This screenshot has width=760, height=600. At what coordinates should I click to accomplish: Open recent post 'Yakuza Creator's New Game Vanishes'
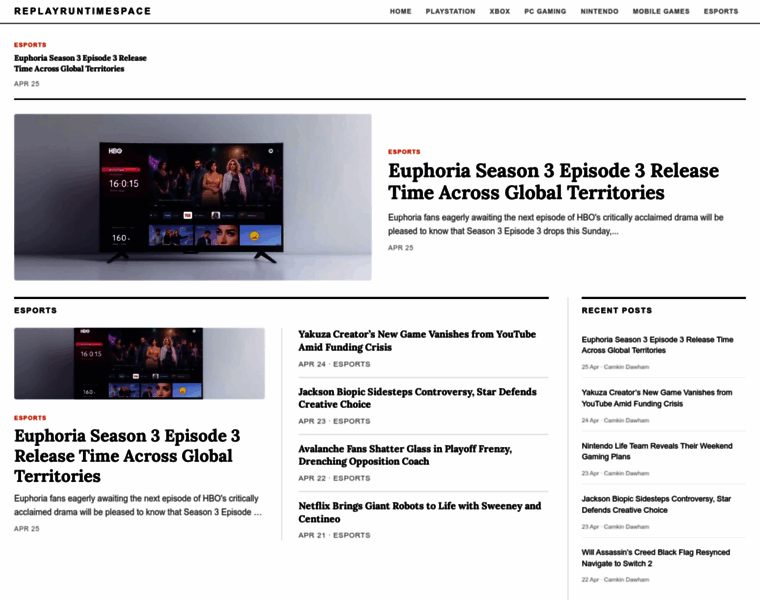657,398
